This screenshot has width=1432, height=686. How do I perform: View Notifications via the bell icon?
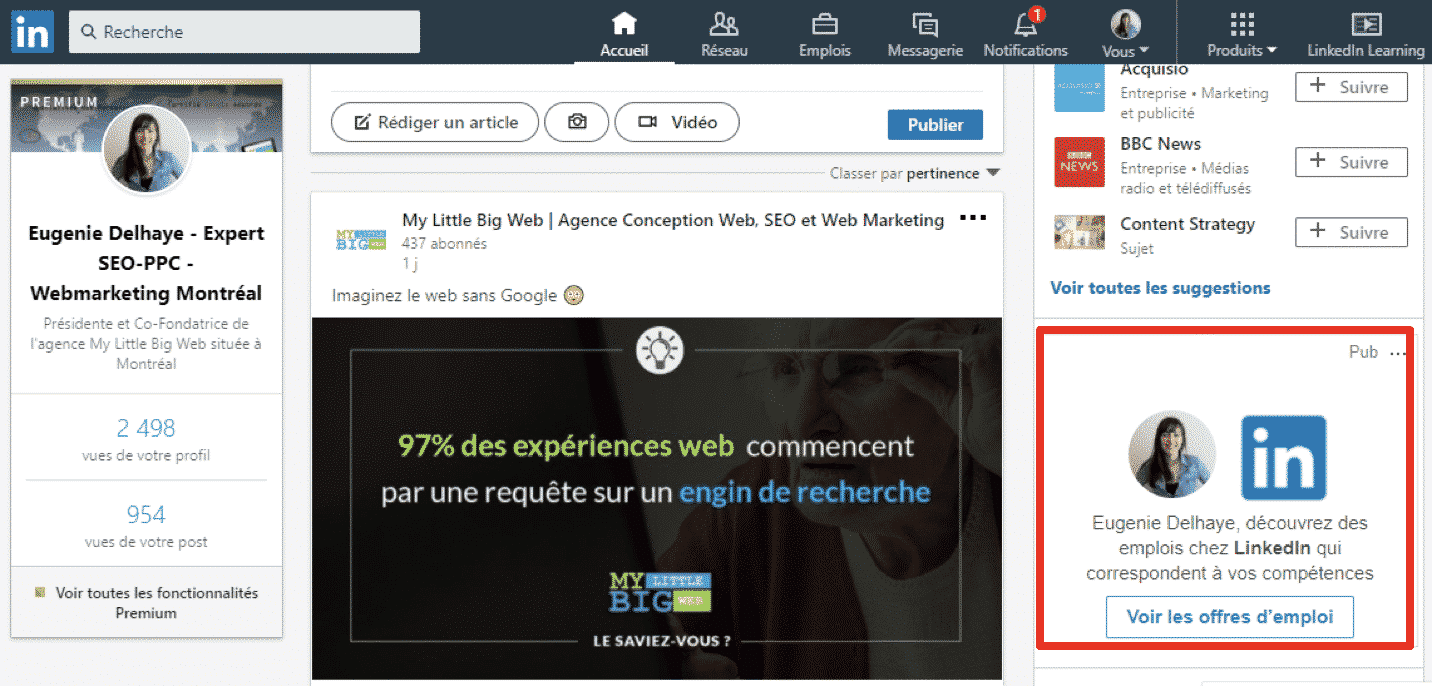click(x=1025, y=31)
